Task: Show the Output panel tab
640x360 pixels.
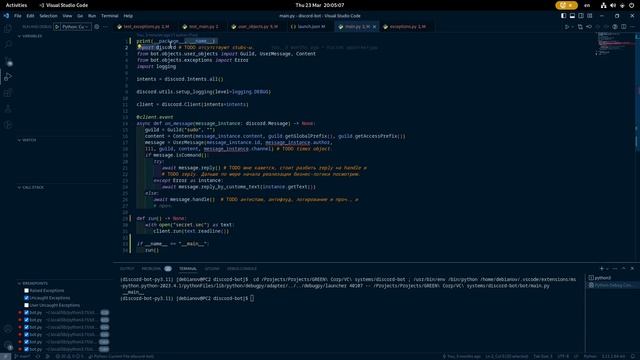Action: (127, 269)
